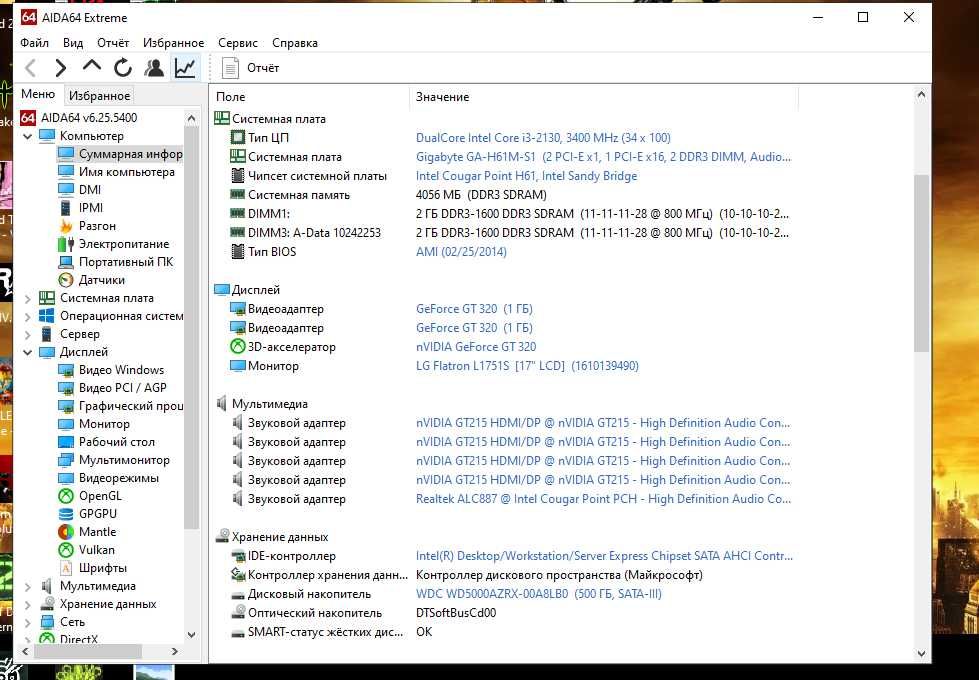The image size is (979, 680).
Task: Switch to the Меню tab
Action: [x=38, y=94]
